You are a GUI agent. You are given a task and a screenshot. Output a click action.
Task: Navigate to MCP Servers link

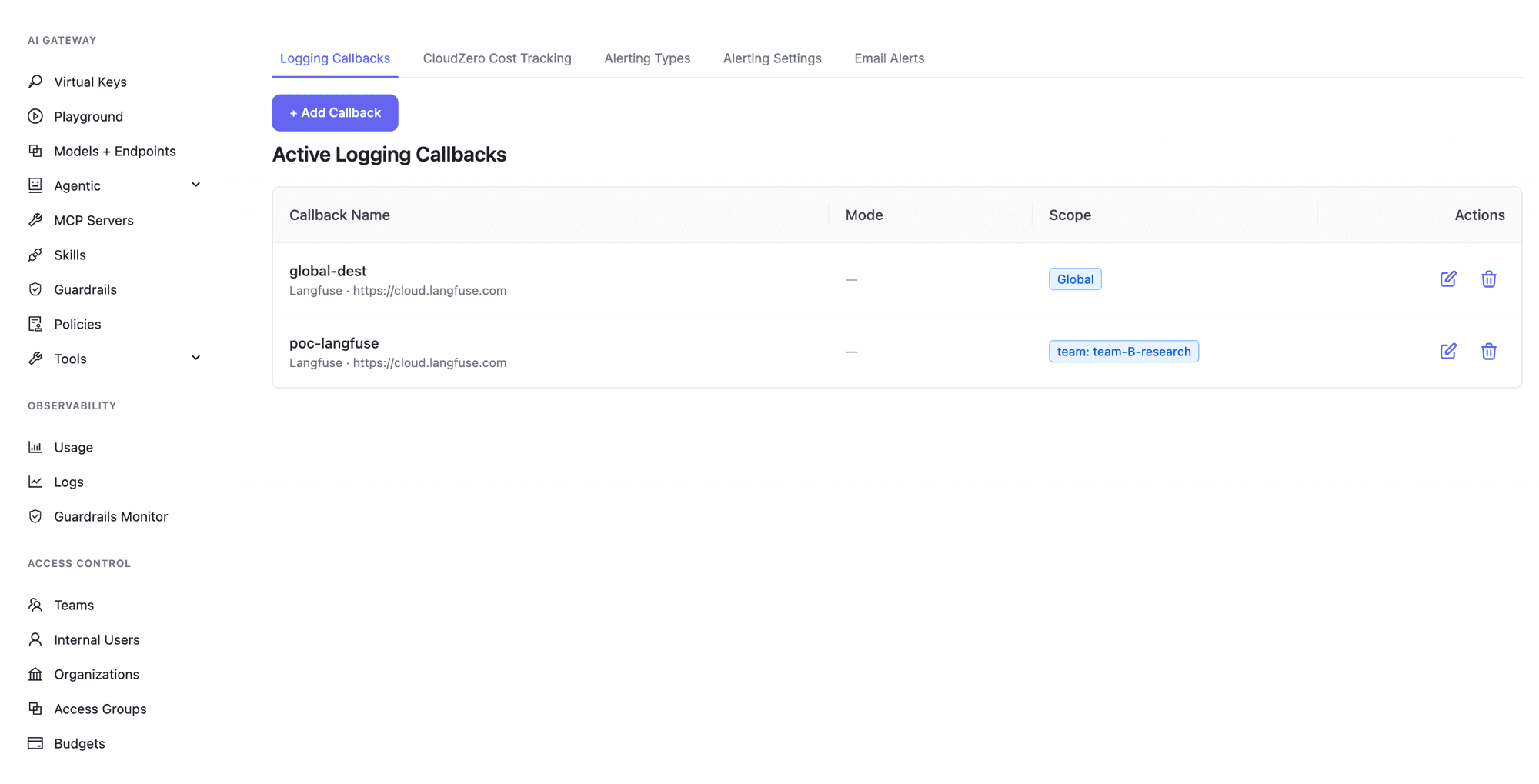(x=94, y=220)
